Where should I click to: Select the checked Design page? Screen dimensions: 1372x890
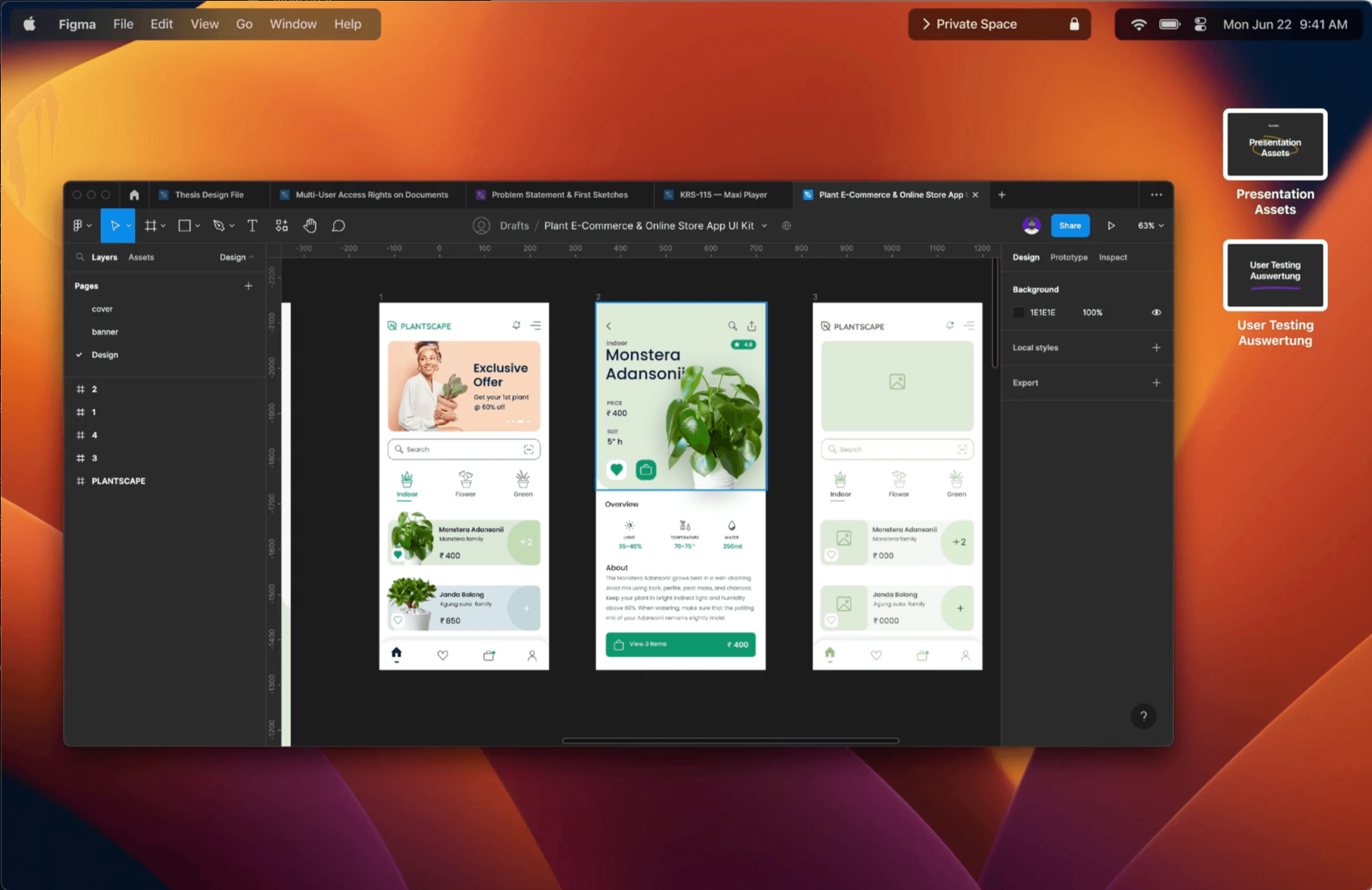[104, 354]
